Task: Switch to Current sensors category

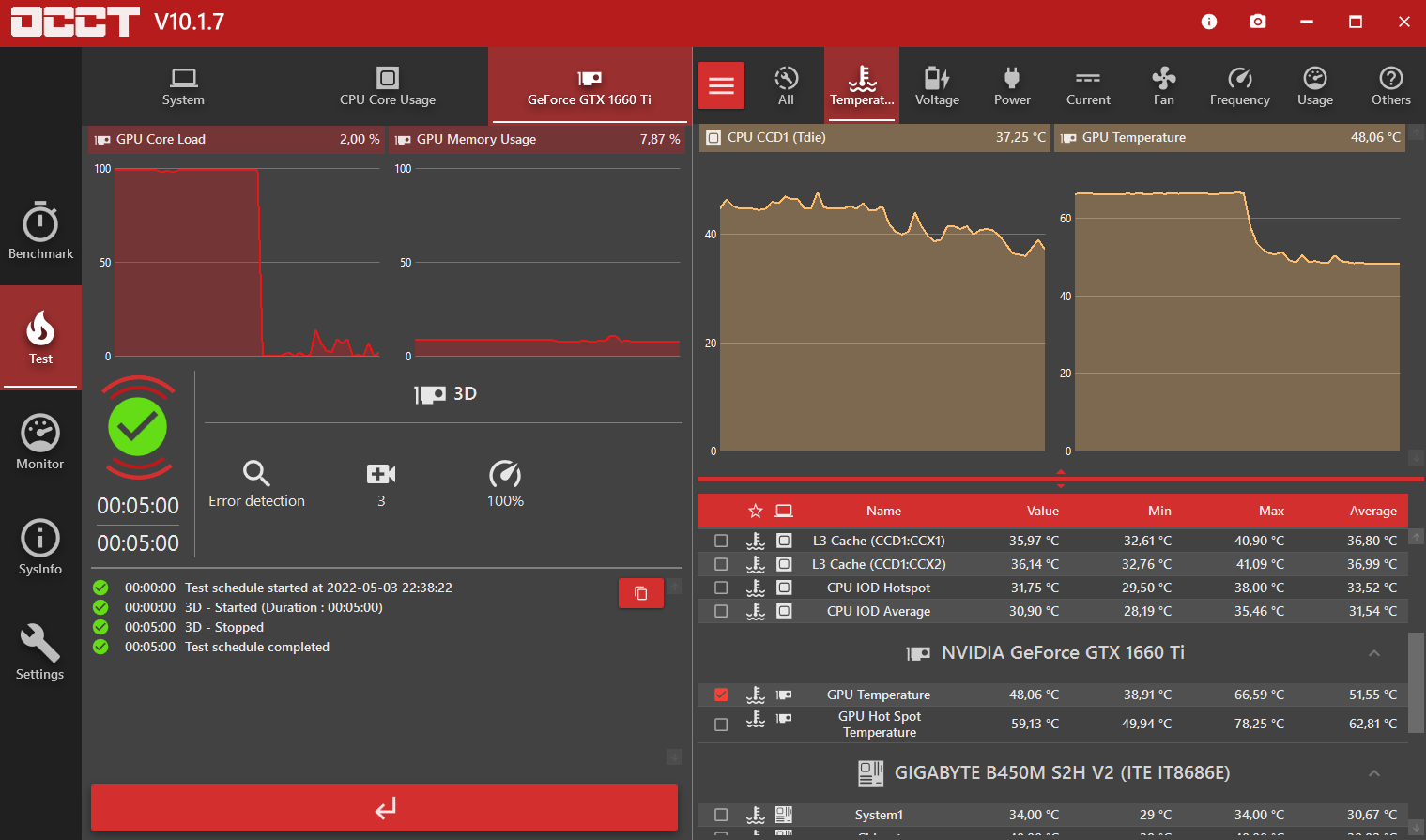Action: (1088, 86)
